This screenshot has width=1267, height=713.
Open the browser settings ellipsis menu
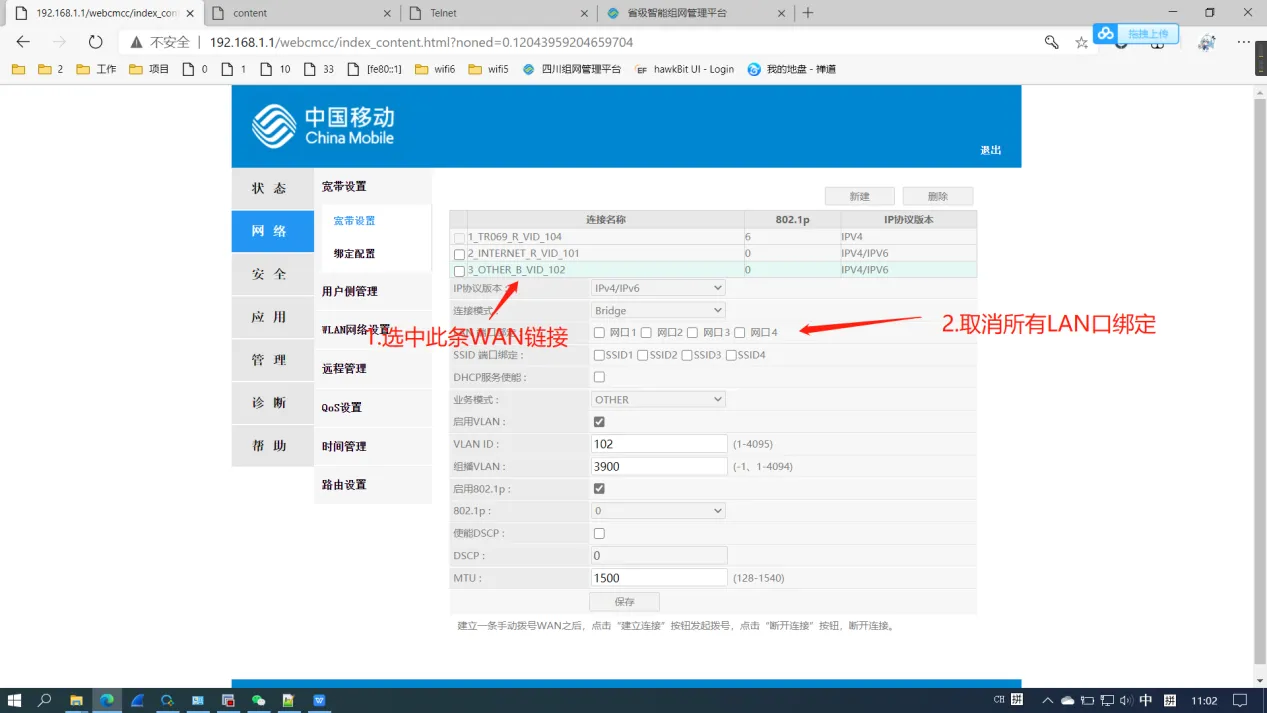coord(1244,42)
